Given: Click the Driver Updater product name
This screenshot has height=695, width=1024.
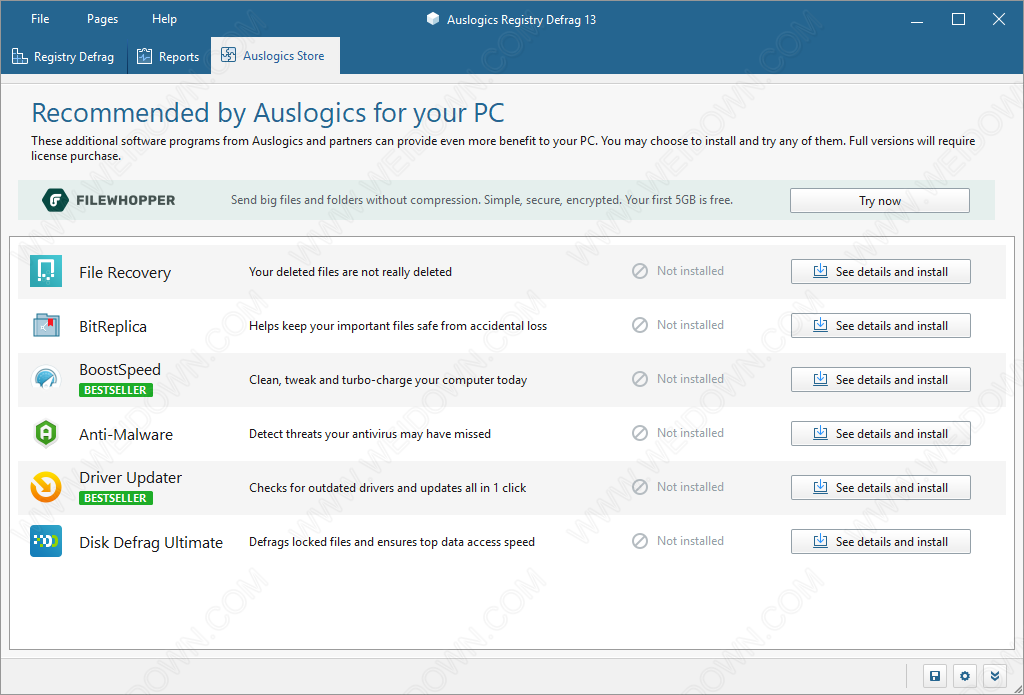Looking at the screenshot, I should tap(131, 477).
